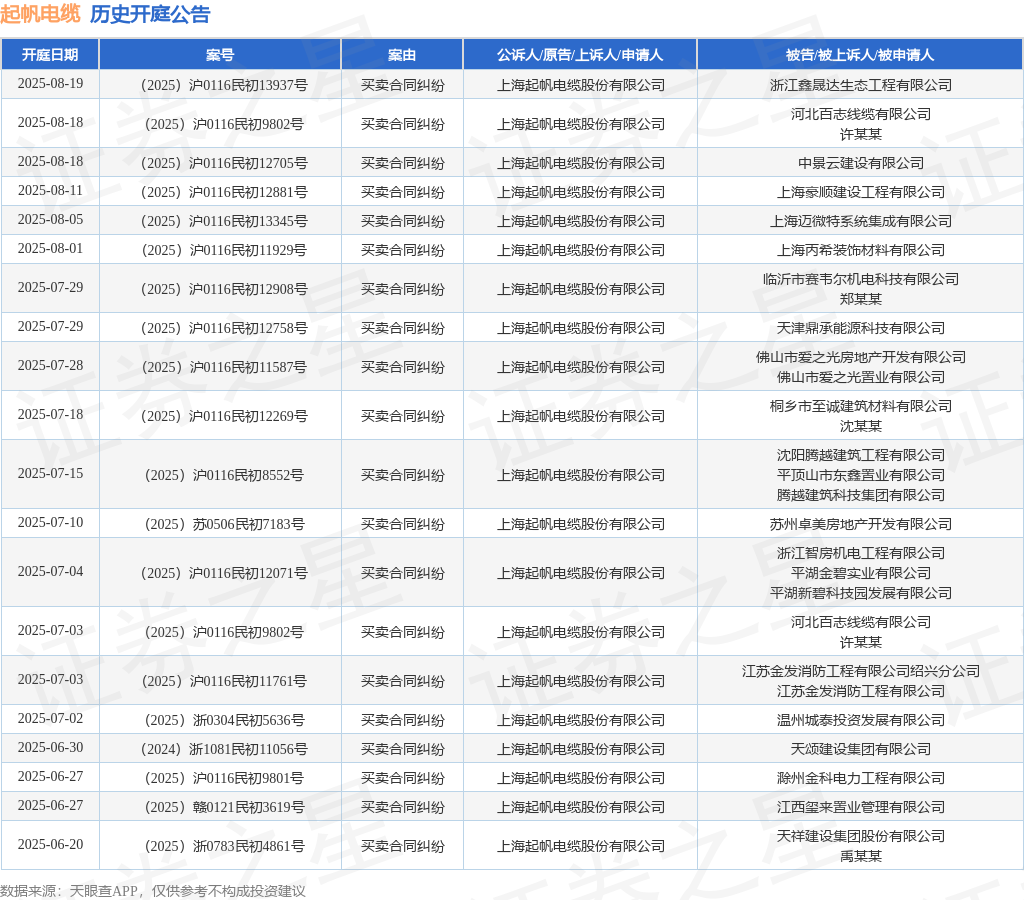Click defendant name 郑某某
The height and width of the screenshot is (900, 1024).
point(861,299)
